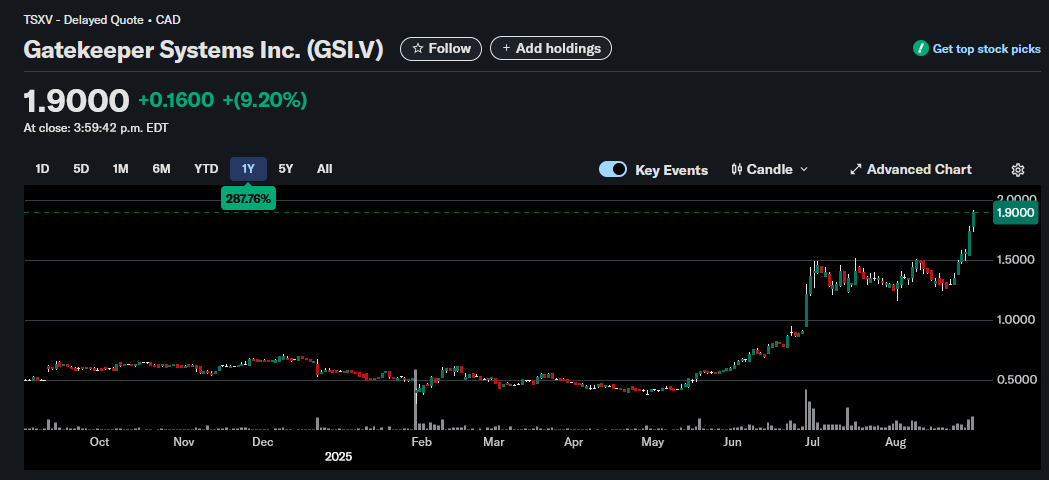Click the 1.0000 y-axis price label
The width and height of the screenshot is (1049, 480).
[1016, 320]
